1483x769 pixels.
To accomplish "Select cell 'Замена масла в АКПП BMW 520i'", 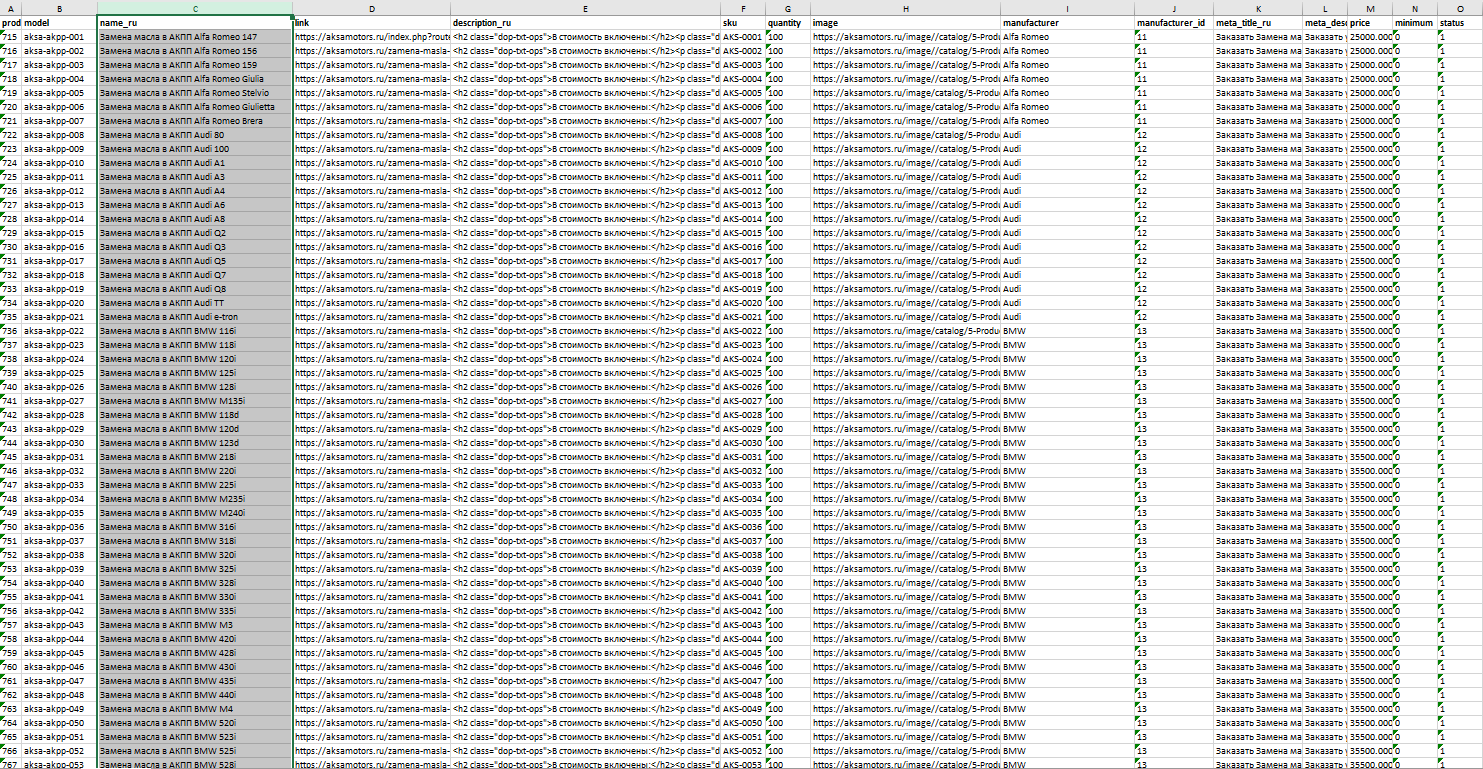I will click(195, 722).
